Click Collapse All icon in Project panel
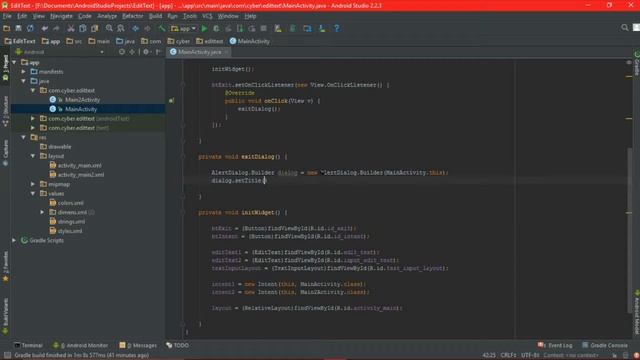 (x=132, y=52)
